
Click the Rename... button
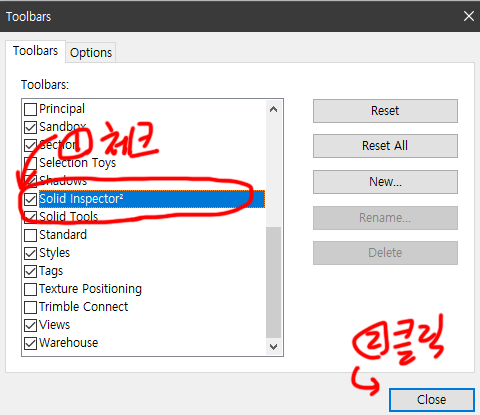(385, 218)
